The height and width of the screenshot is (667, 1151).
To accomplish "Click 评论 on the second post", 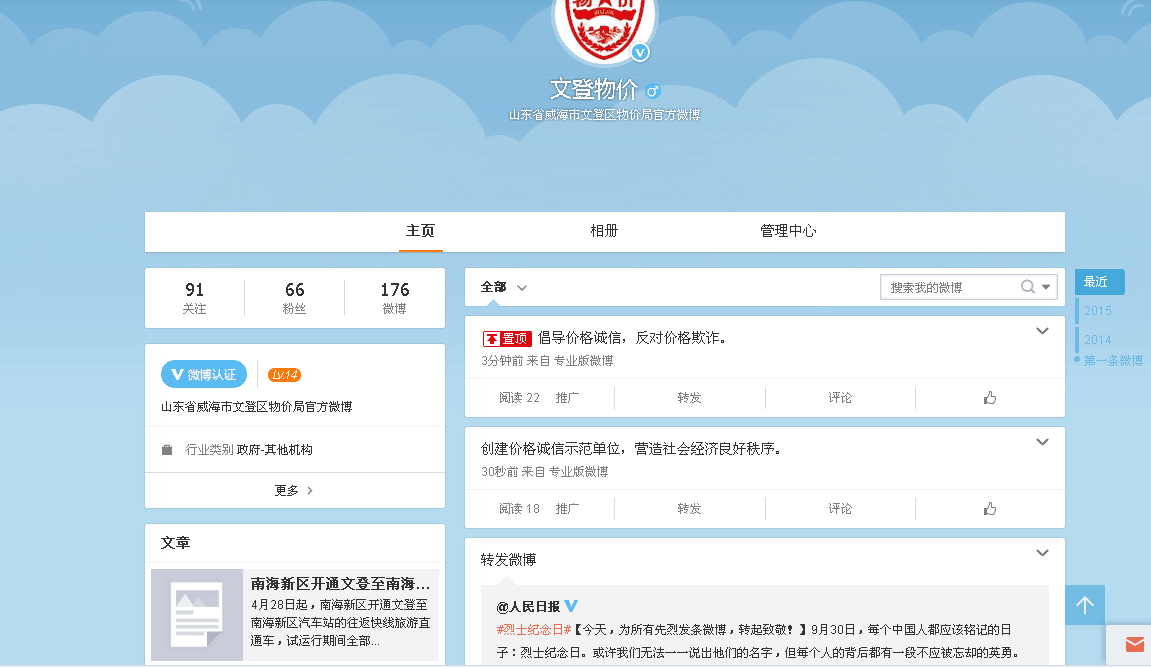I will pos(840,509).
